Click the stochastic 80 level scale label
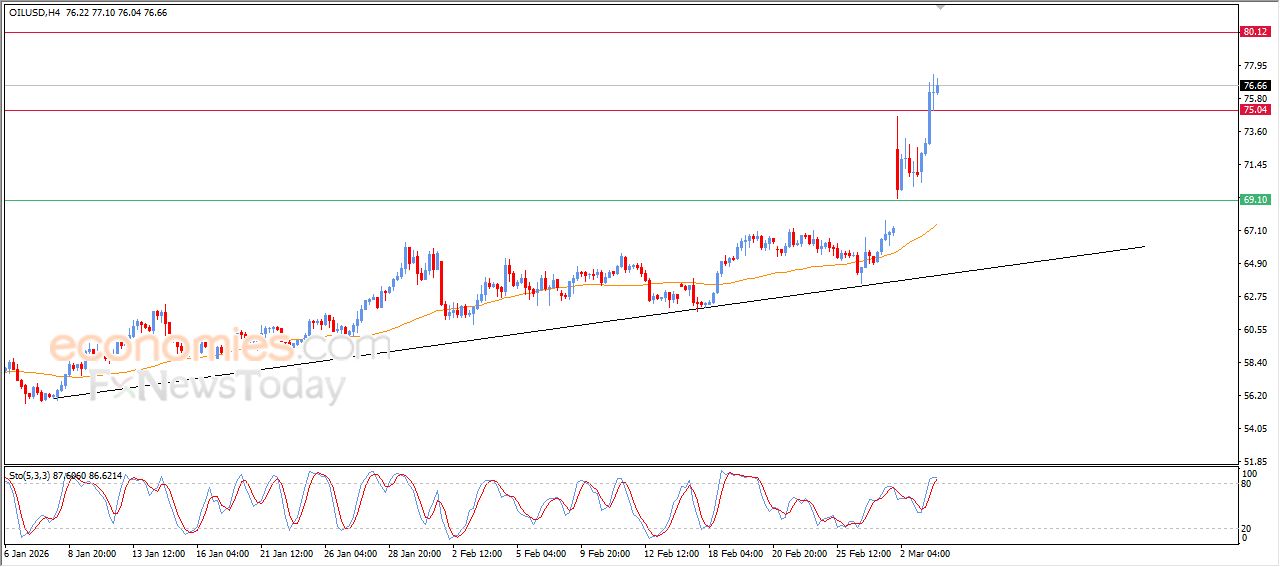1280x567 pixels. (1245, 484)
